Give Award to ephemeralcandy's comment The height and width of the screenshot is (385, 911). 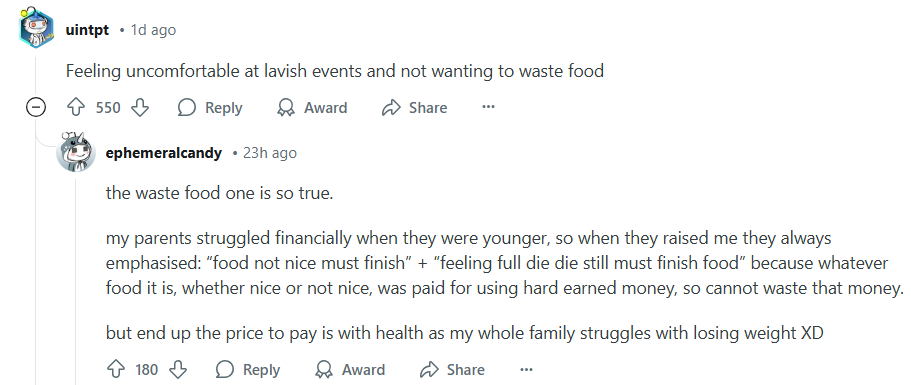350,369
